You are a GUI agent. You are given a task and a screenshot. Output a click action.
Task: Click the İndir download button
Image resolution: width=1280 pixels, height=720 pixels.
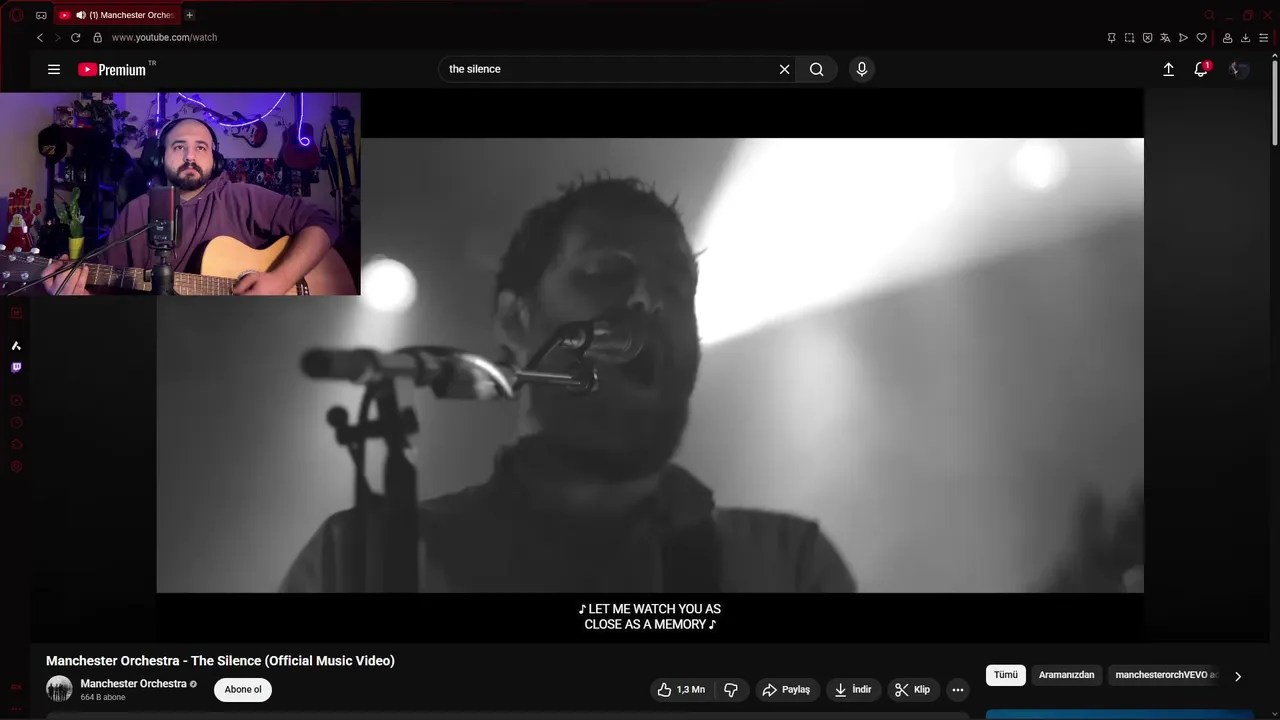tap(853, 690)
